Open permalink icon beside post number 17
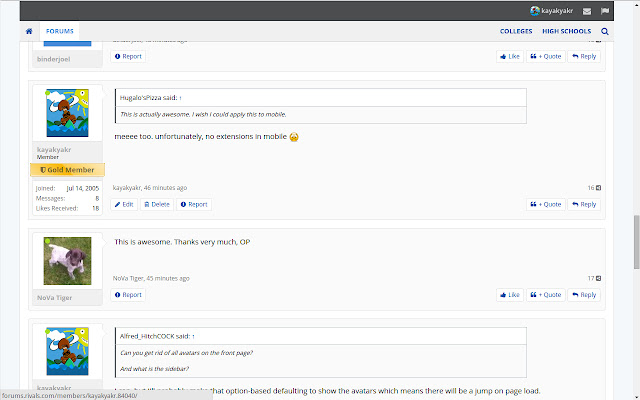Viewport: 640px width, 400px height. [x=598, y=278]
